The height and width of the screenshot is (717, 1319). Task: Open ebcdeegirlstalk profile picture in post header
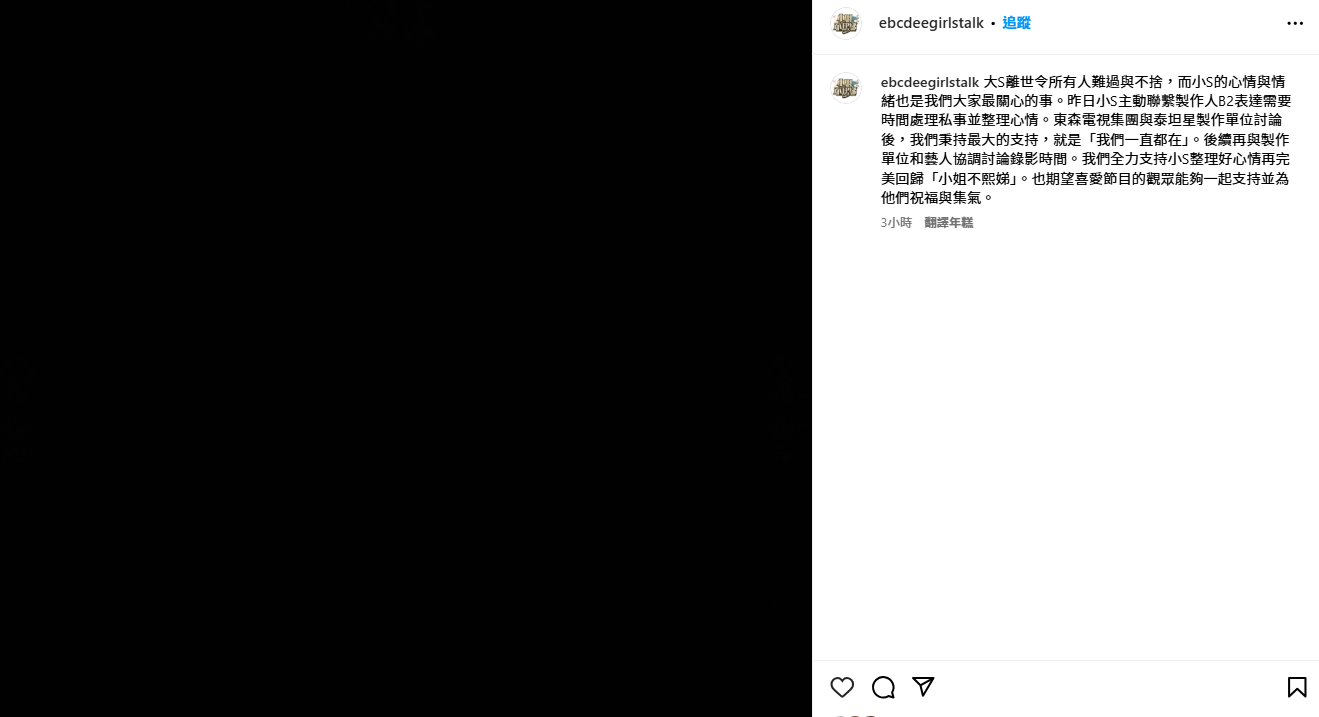click(846, 23)
